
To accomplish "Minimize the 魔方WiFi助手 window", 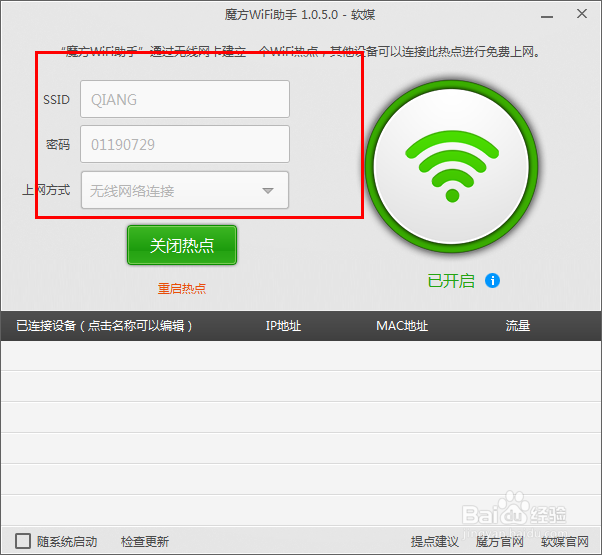I will tap(547, 16).
